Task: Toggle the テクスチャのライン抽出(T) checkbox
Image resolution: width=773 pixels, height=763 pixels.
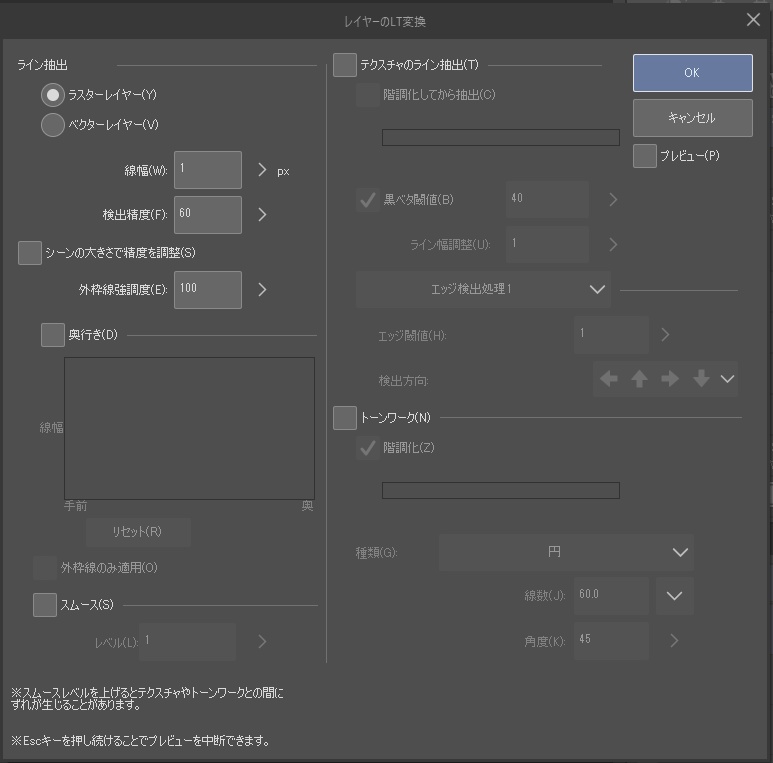Action: point(345,65)
